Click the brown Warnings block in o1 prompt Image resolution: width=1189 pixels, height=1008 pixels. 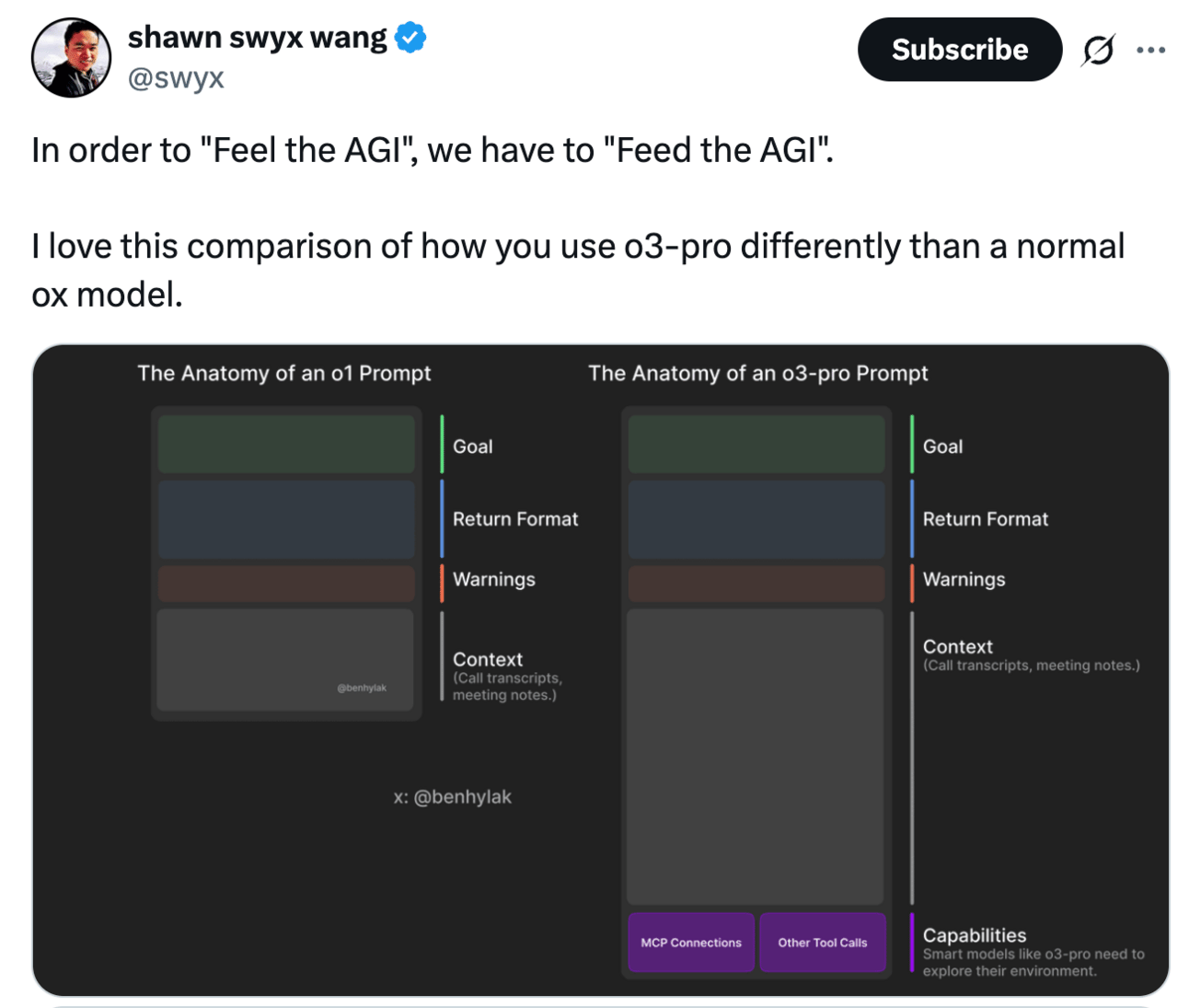pyautogui.click(x=286, y=584)
